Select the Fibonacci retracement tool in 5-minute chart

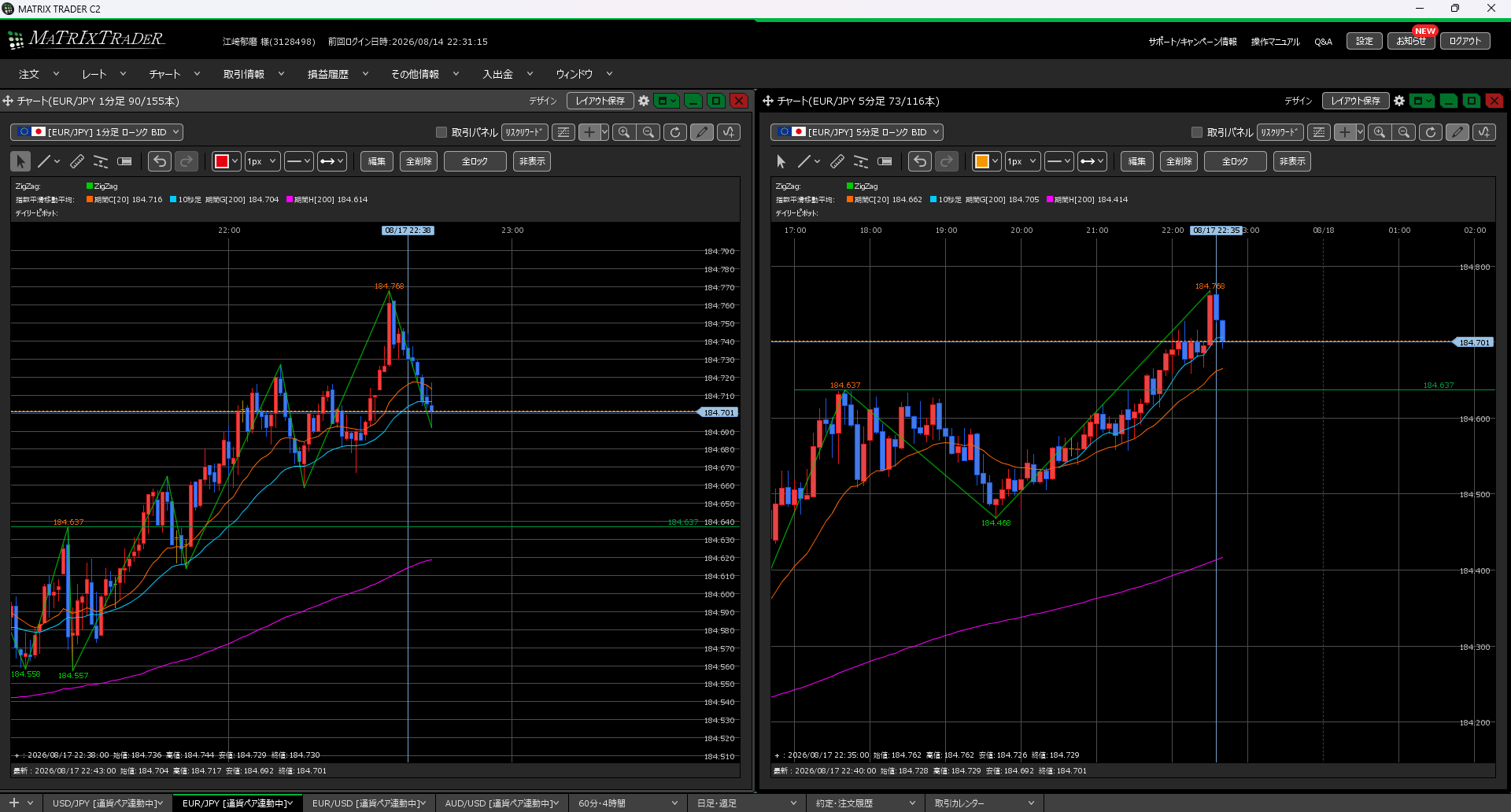(x=861, y=161)
